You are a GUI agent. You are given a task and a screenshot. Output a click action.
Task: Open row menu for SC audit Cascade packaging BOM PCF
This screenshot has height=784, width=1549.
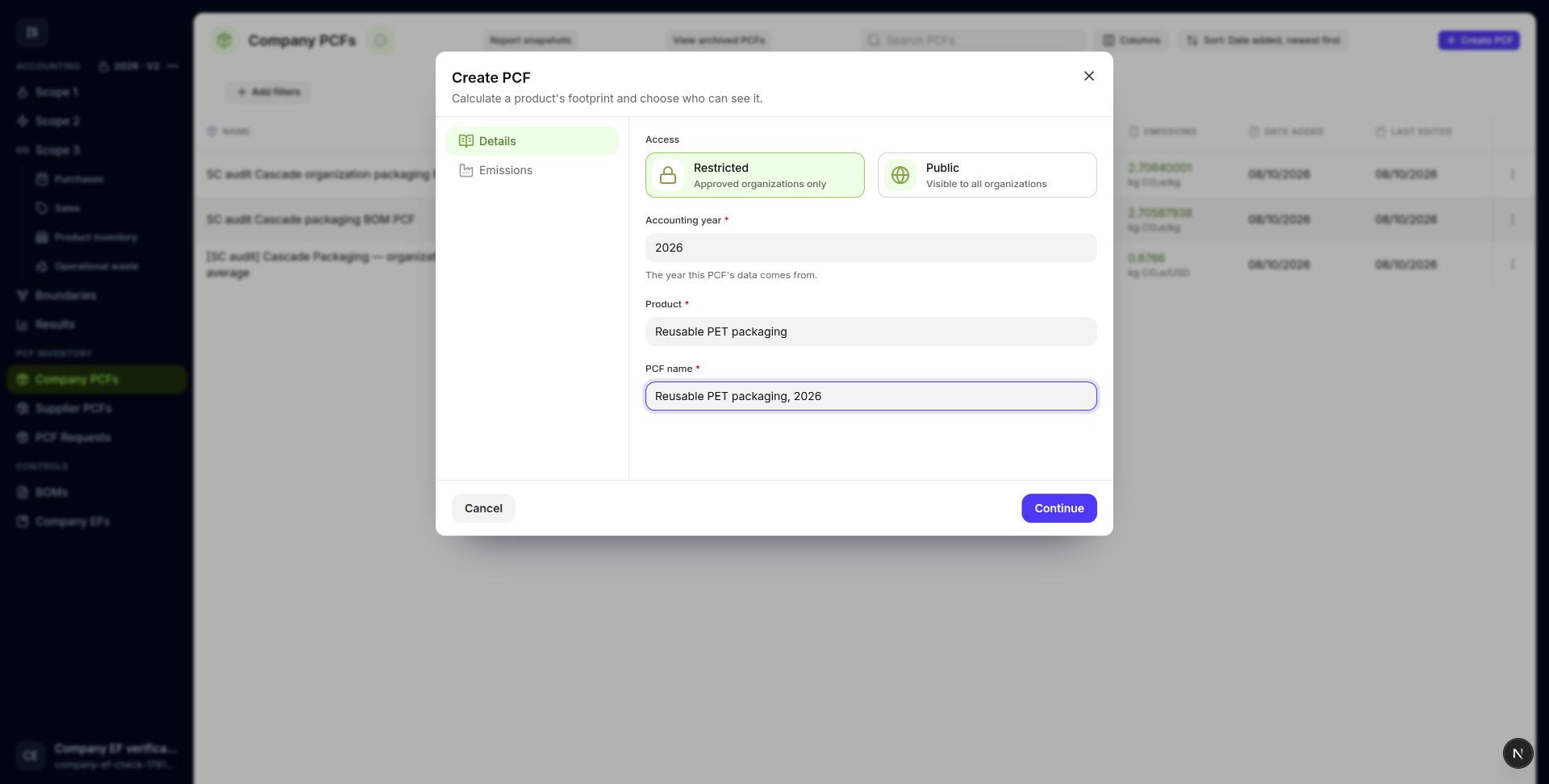click(1512, 219)
